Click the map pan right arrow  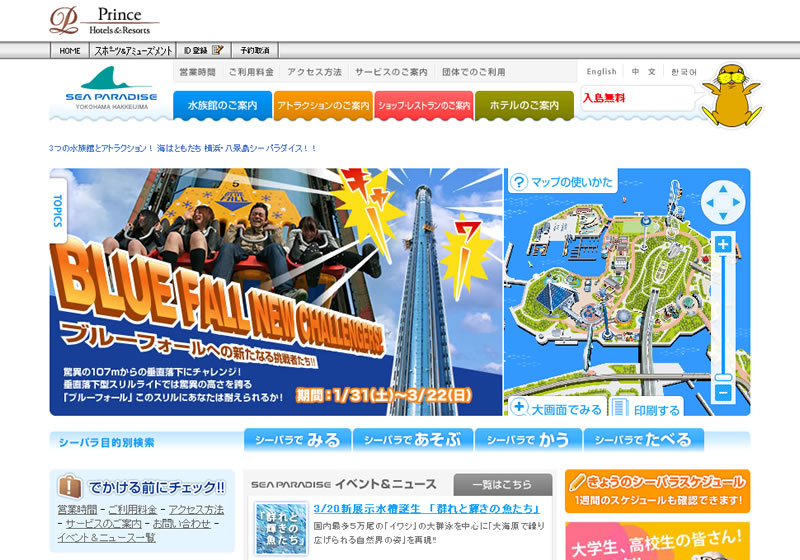[x=736, y=203]
